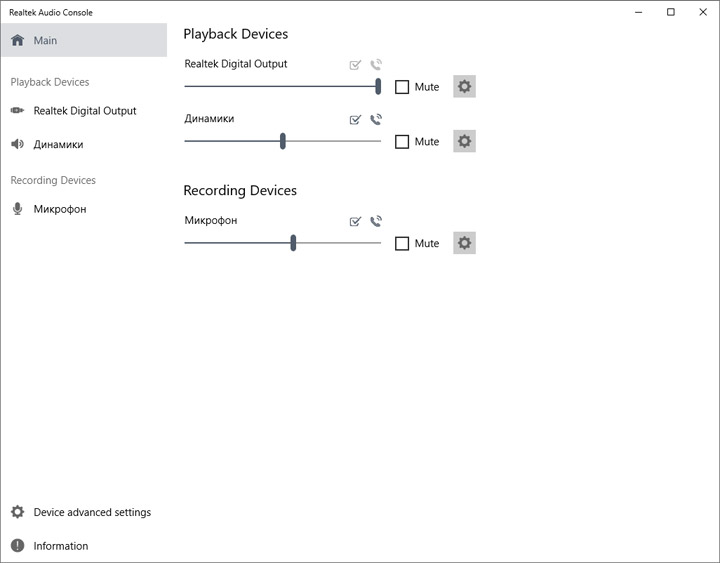Open Микрофон page from sidebar

(59, 209)
